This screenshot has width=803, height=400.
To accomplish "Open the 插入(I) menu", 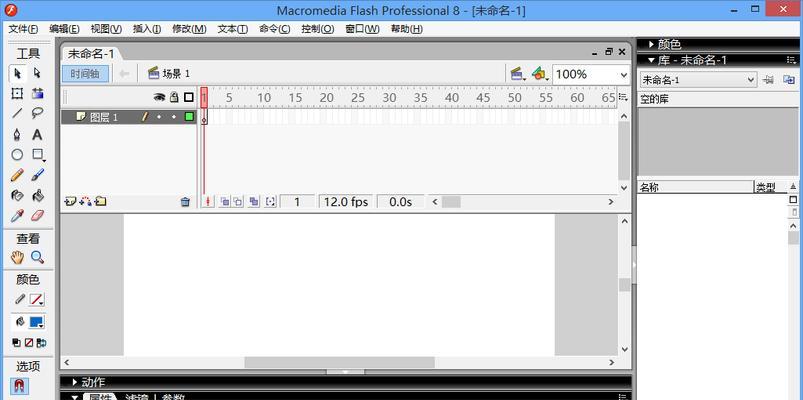I will coord(147,29).
